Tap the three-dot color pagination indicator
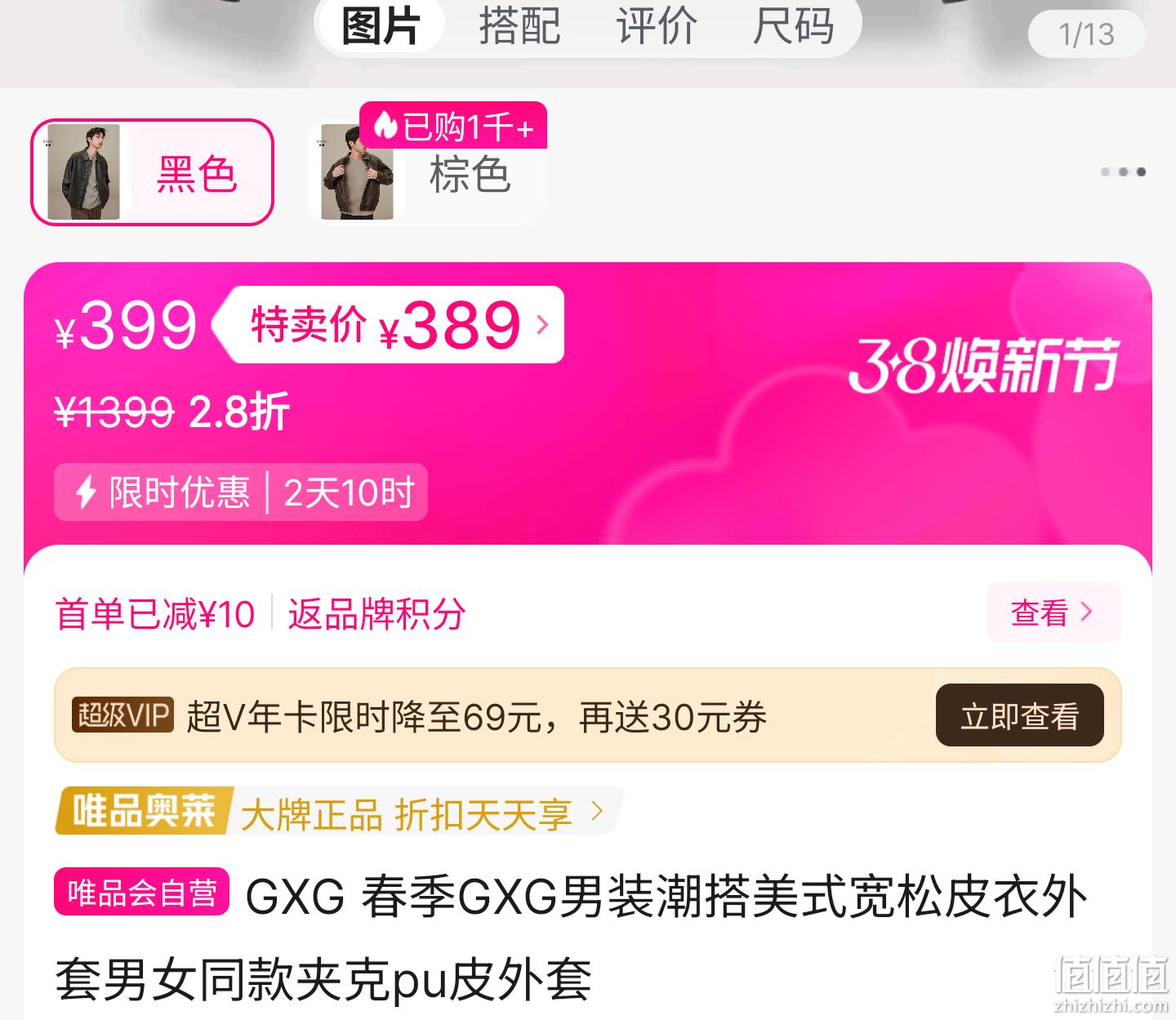This screenshot has width=1176, height=1020. tap(1123, 171)
